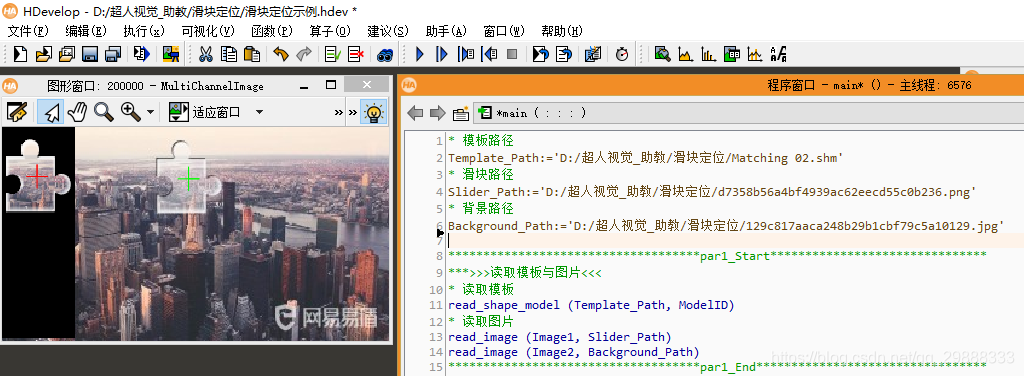Click the Template_Path assignment line
Screen dimensions: 1024x376
pos(646,158)
